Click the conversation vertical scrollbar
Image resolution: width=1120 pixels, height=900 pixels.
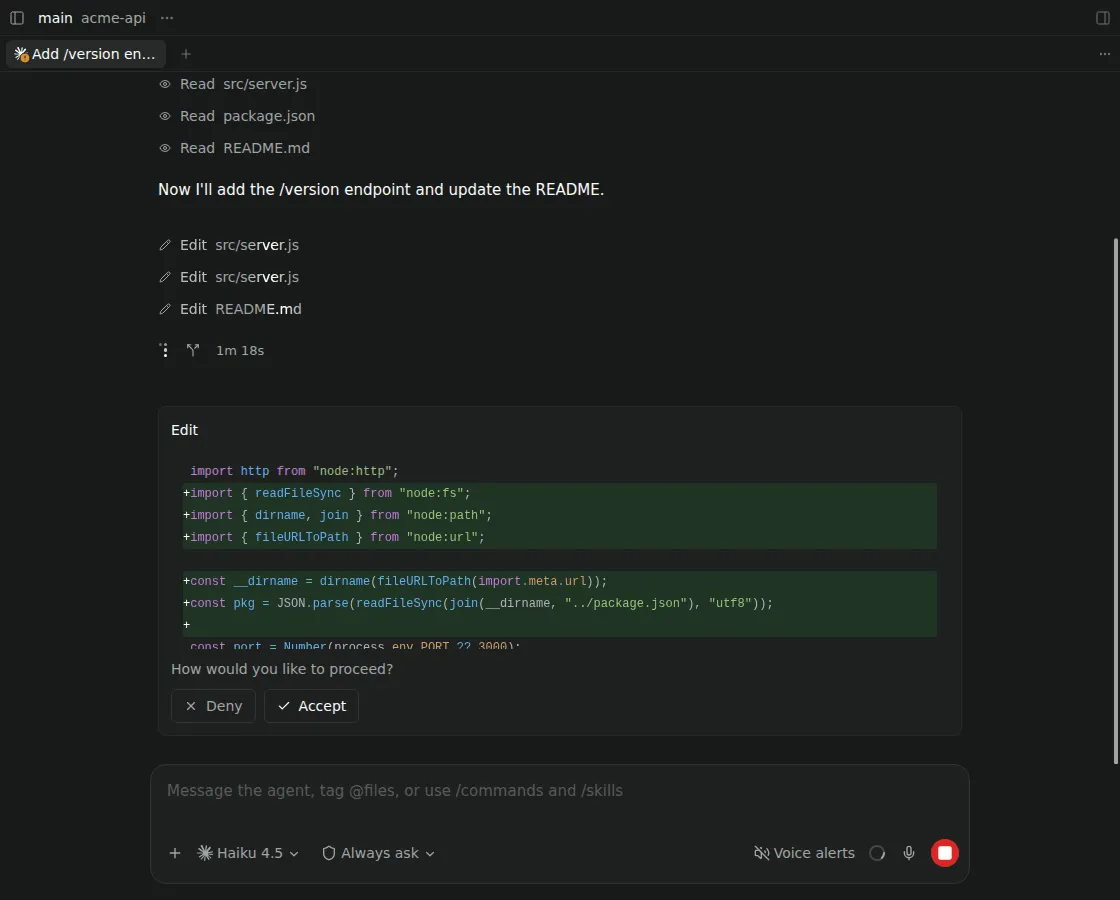click(1116, 500)
